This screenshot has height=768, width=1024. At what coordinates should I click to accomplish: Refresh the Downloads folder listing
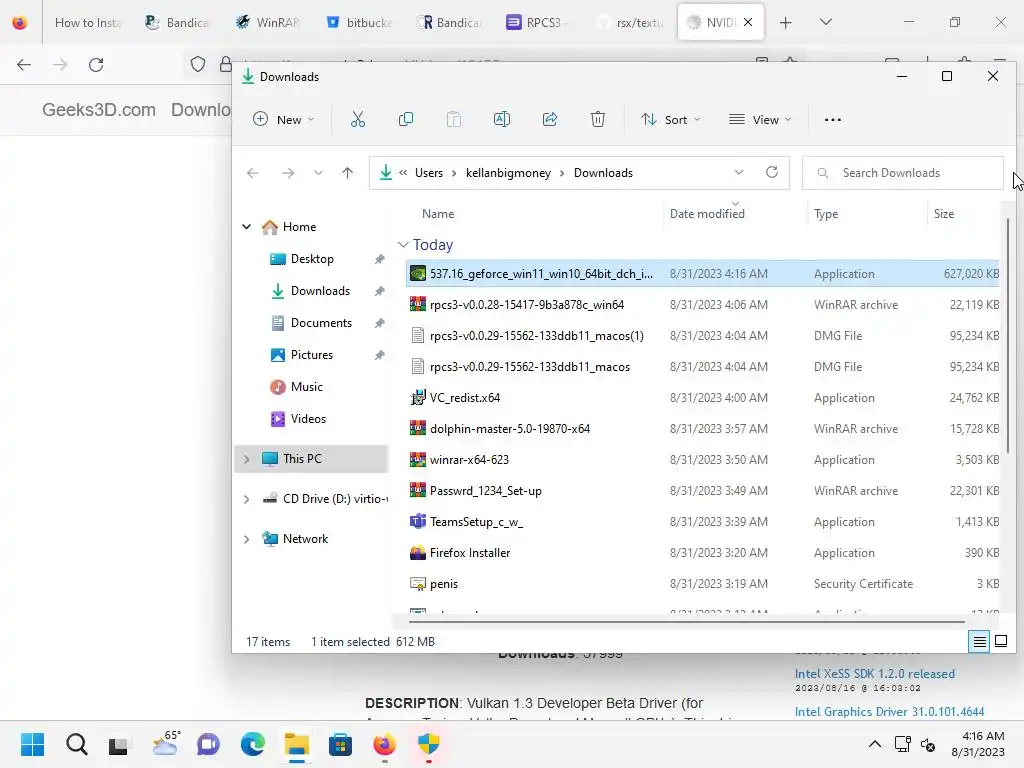(x=772, y=172)
